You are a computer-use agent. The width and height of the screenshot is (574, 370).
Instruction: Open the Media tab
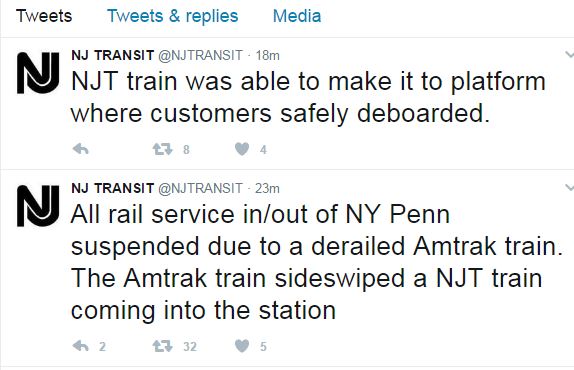tap(297, 16)
